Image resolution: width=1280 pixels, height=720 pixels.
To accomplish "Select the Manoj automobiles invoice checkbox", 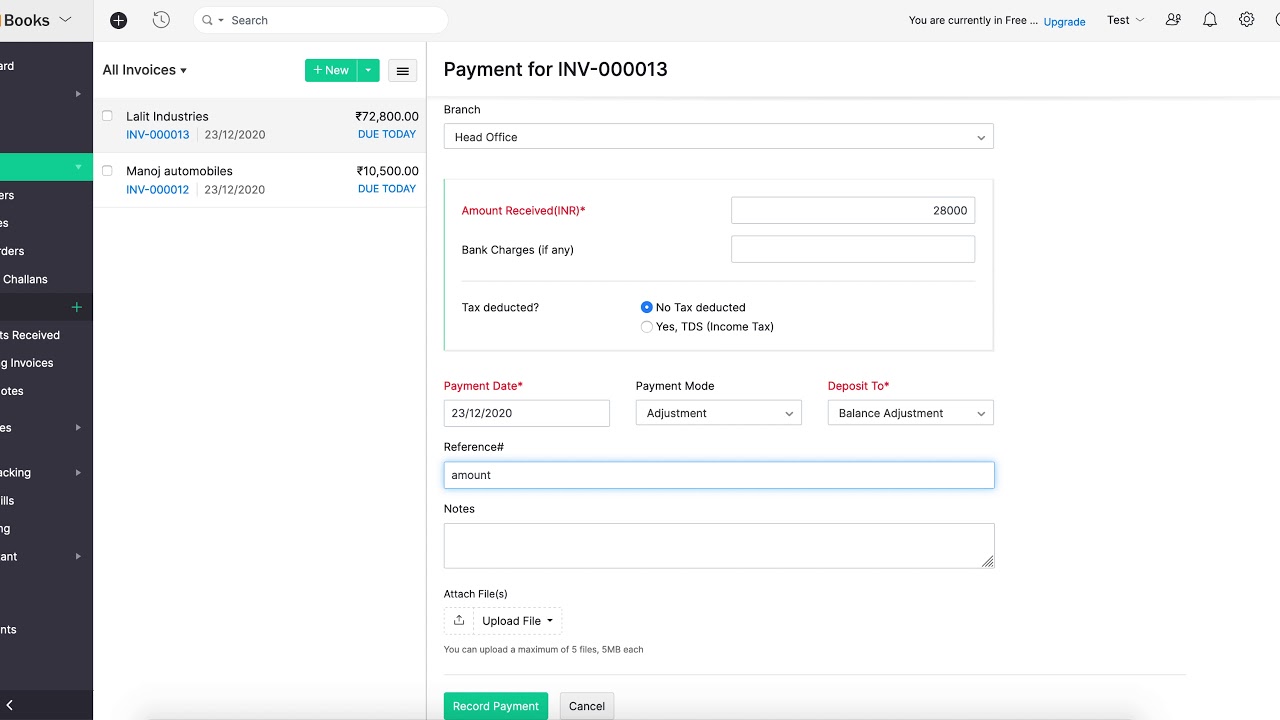I will coord(107,171).
